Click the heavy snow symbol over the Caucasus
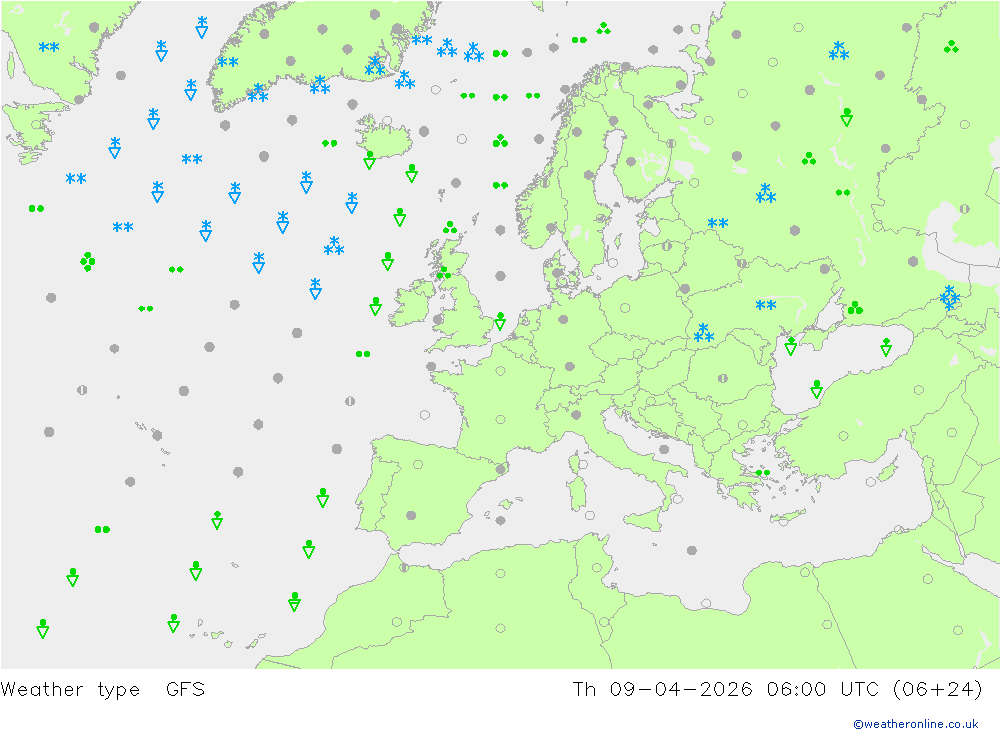1000x733 pixels. click(x=950, y=298)
